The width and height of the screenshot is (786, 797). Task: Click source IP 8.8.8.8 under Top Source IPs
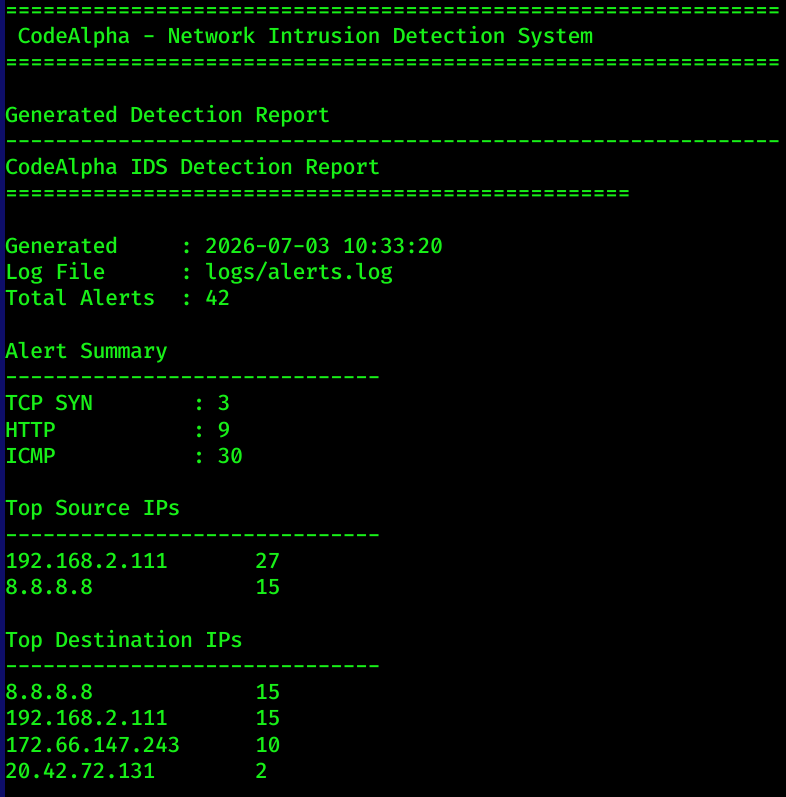tap(49, 588)
